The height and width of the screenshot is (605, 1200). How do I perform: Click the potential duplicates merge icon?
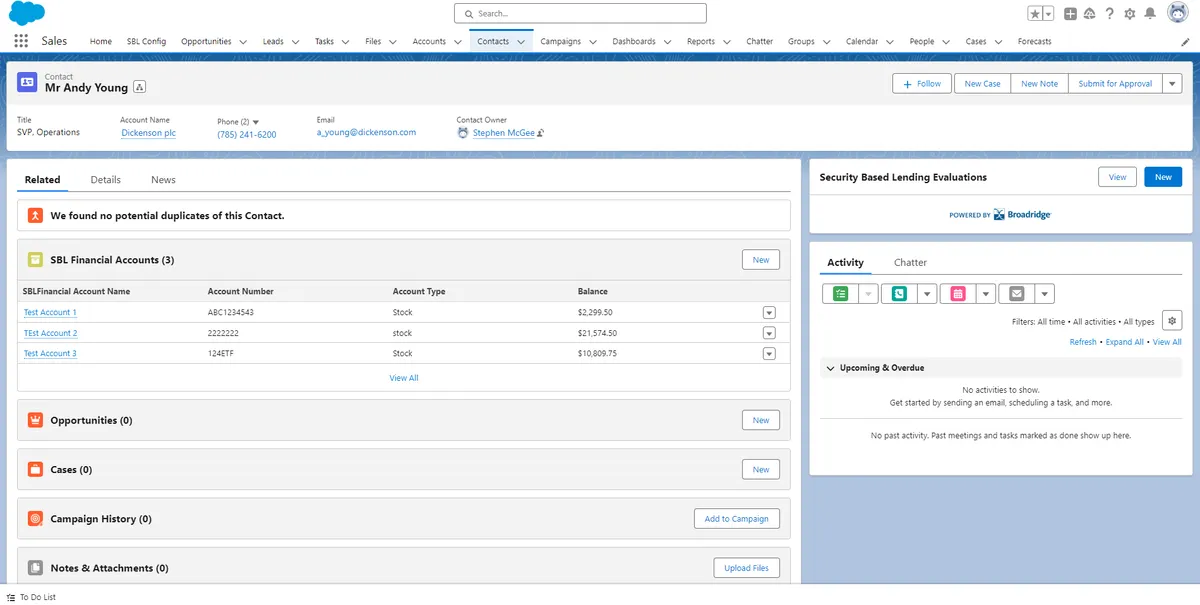pos(35,215)
